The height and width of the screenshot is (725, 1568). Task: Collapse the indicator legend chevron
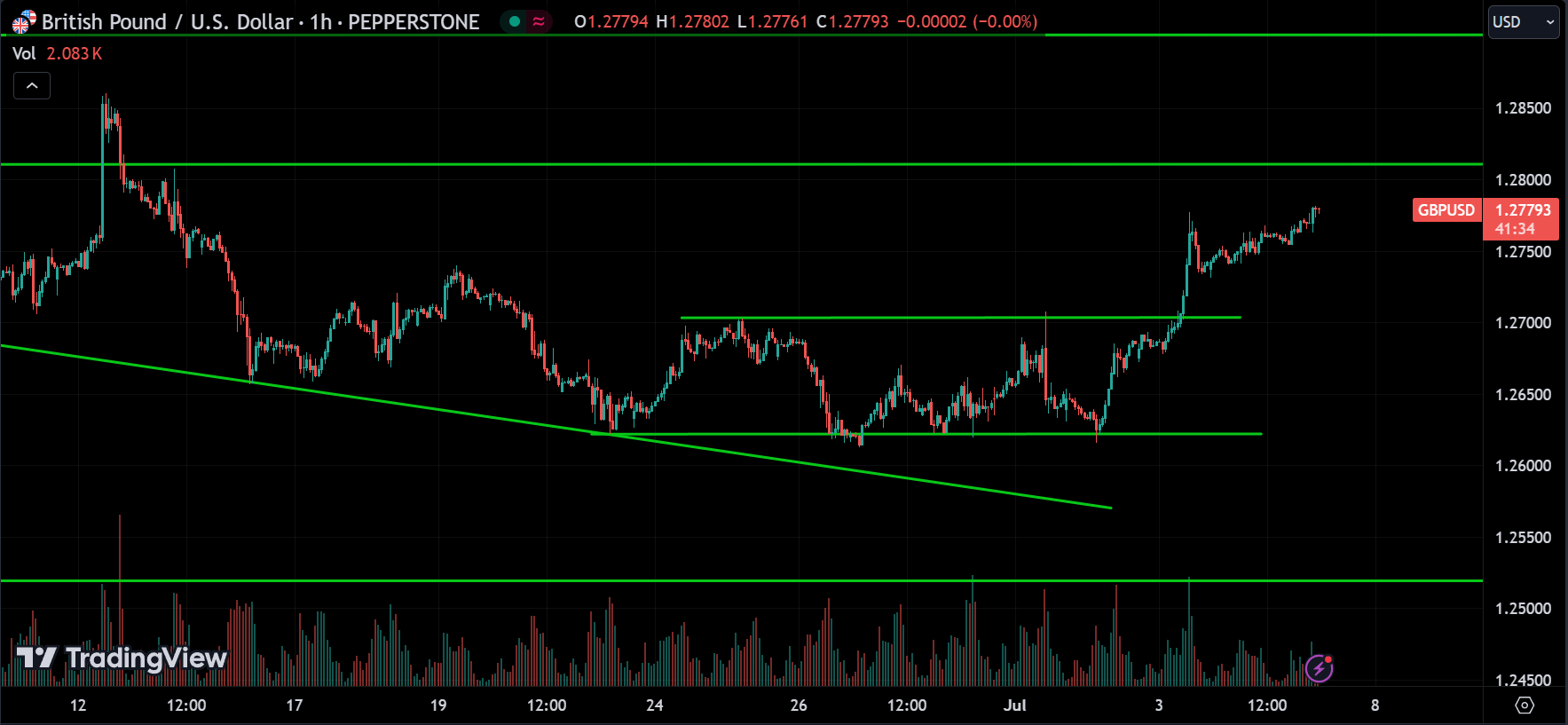tap(32, 86)
